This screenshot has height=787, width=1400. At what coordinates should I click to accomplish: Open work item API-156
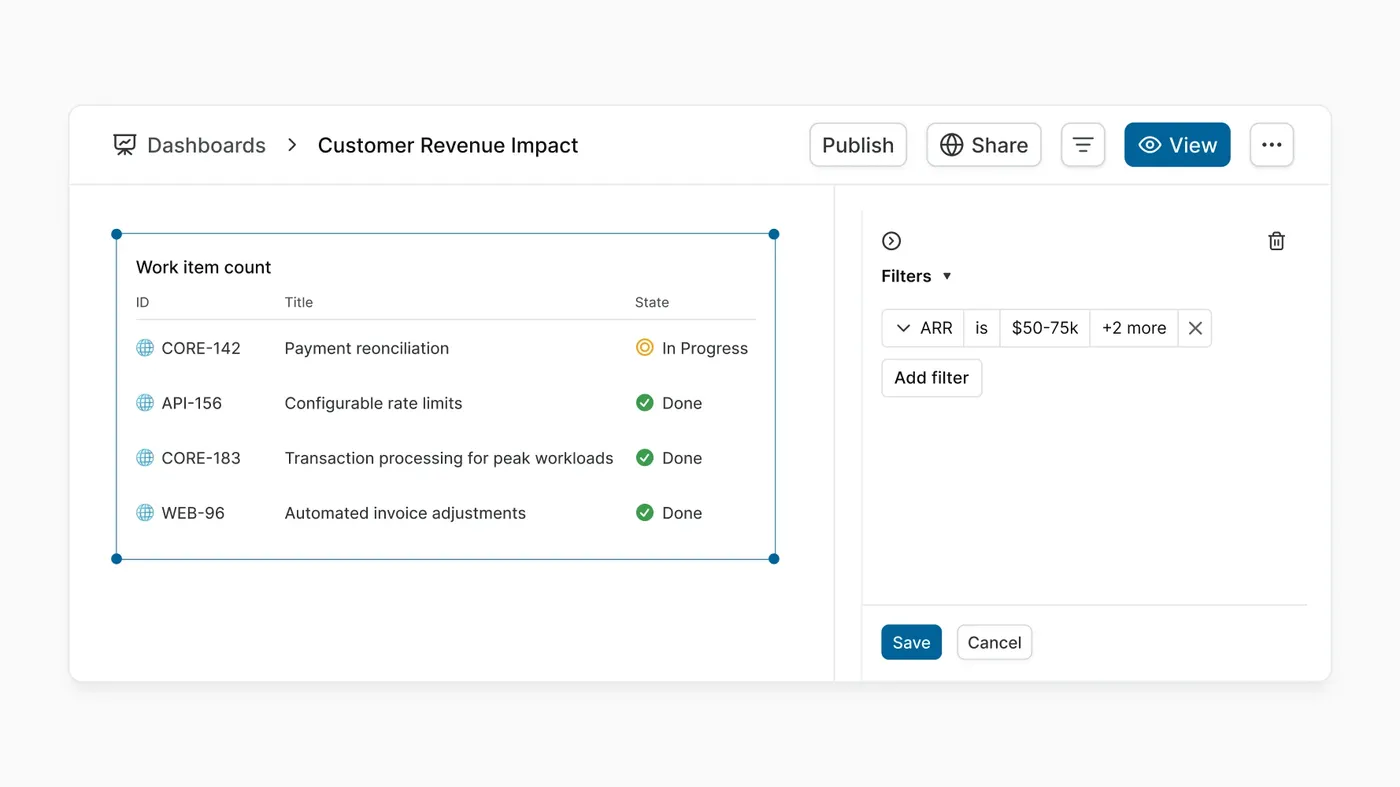[x=192, y=403]
